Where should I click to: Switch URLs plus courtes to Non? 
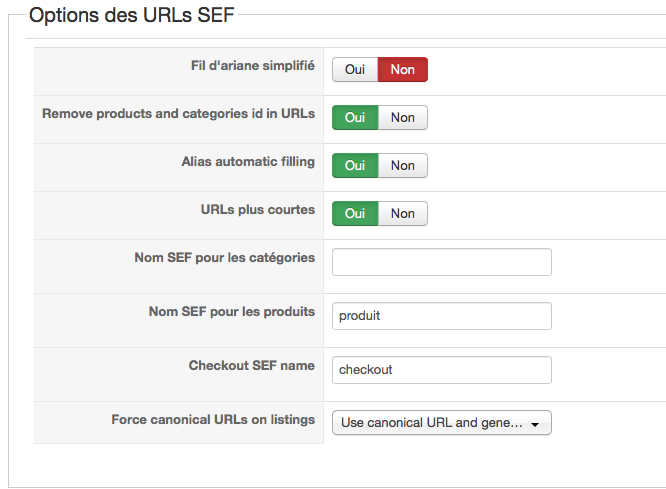[x=403, y=213]
